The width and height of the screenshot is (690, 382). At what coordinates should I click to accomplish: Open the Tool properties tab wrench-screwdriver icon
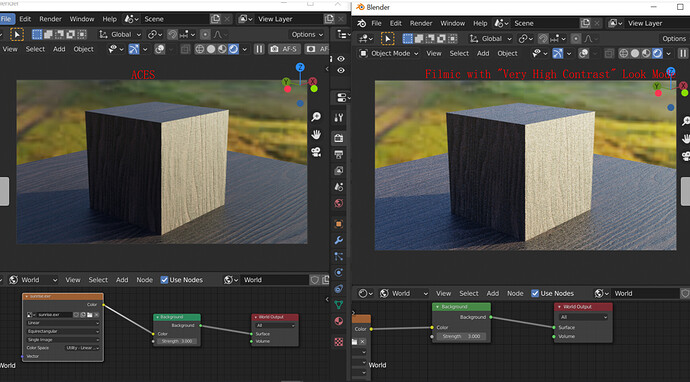tap(338, 118)
